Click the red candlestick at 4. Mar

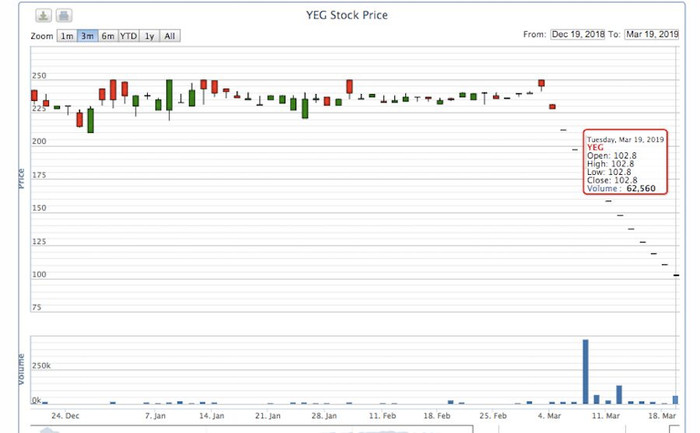(541, 84)
